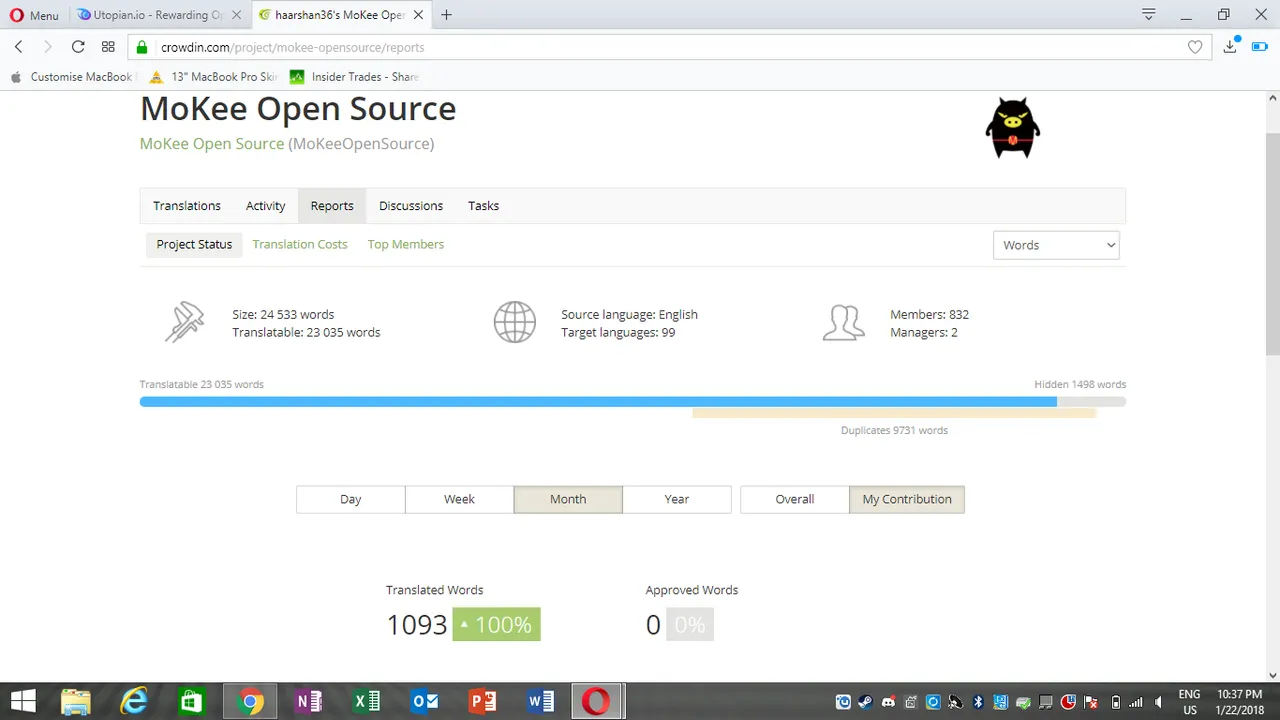The height and width of the screenshot is (720, 1280).
Task: Click the members people icon
Action: [x=843, y=322]
